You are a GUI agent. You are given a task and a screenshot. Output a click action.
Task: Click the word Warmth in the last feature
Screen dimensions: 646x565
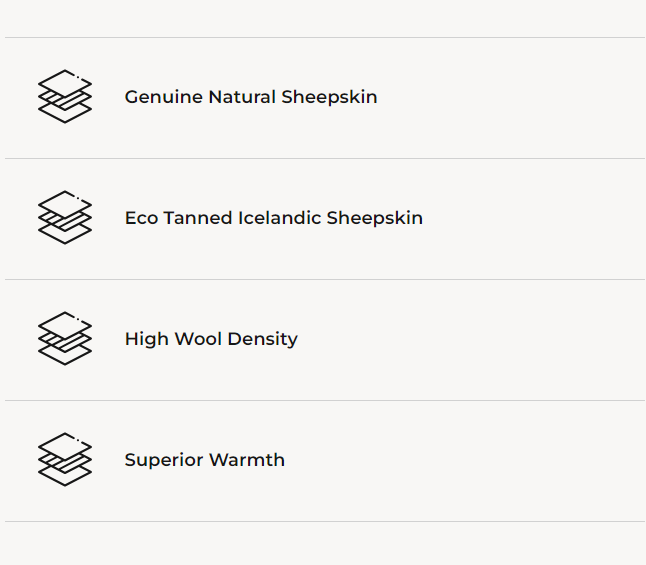pos(251,460)
